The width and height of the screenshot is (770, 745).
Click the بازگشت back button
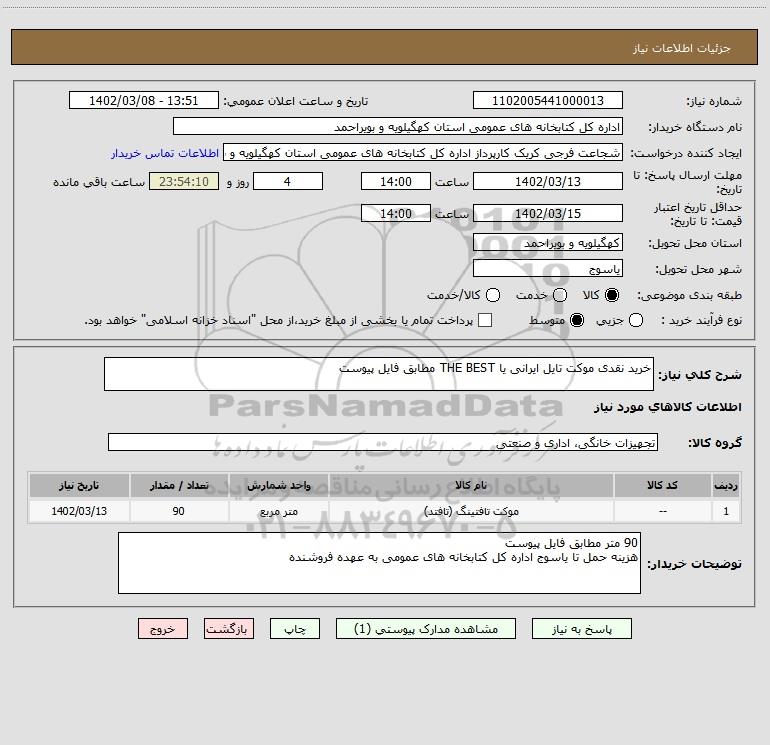pos(229,629)
